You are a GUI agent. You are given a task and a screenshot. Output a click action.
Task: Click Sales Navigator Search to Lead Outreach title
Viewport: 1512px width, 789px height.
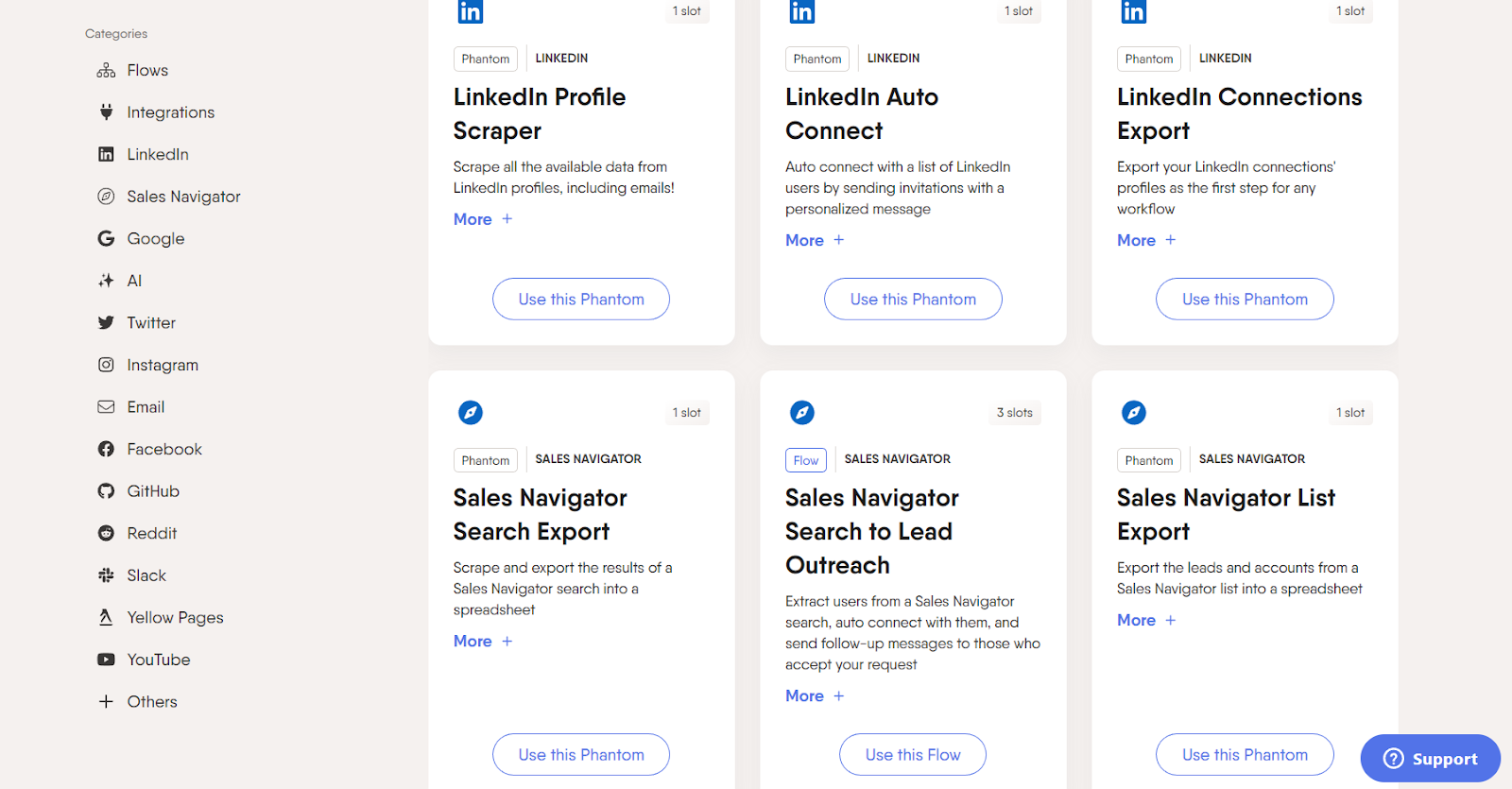pyautogui.click(x=872, y=532)
